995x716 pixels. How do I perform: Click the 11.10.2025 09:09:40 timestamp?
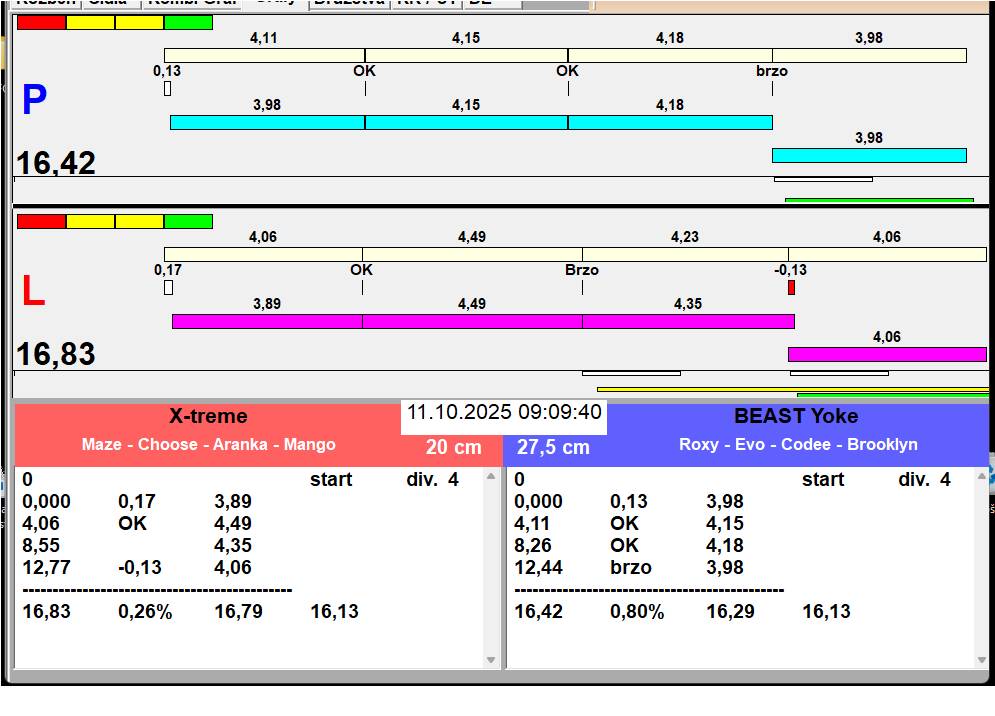pyautogui.click(x=503, y=412)
